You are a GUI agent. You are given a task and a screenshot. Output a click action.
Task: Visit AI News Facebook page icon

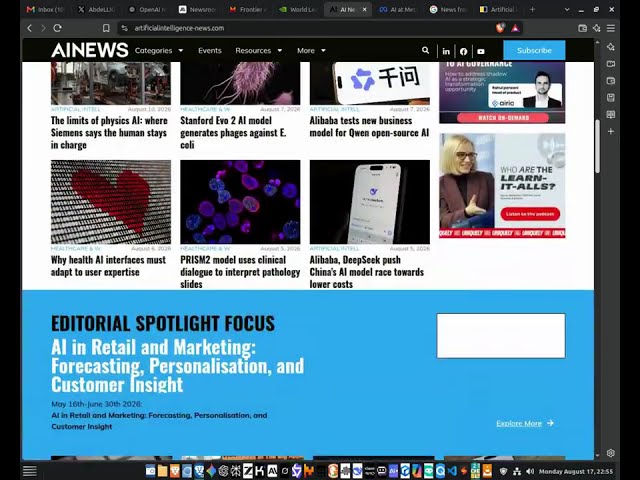463,51
